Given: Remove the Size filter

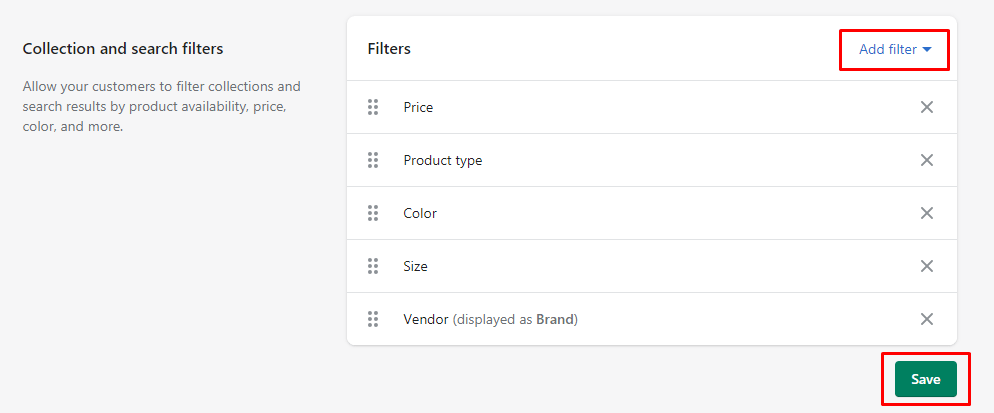Looking at the screenshot, I should [927, 266].
